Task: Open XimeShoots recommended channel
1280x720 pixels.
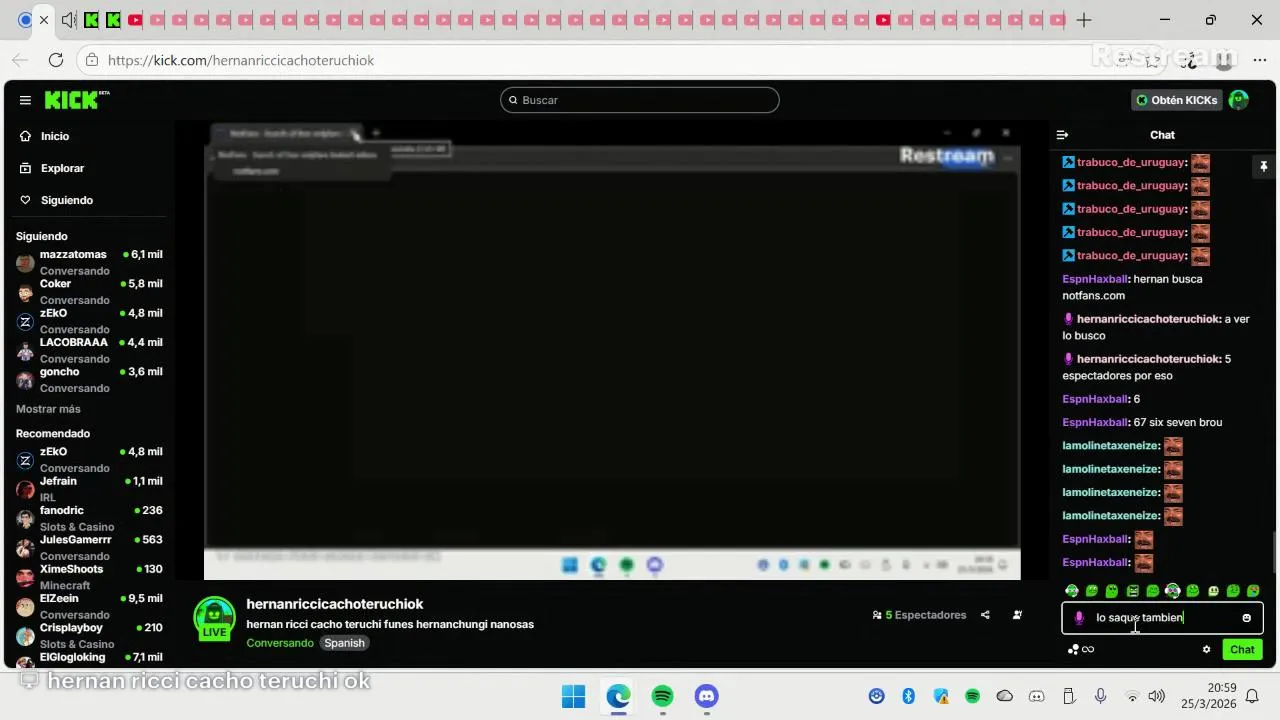Action: (x=89, y=576)
